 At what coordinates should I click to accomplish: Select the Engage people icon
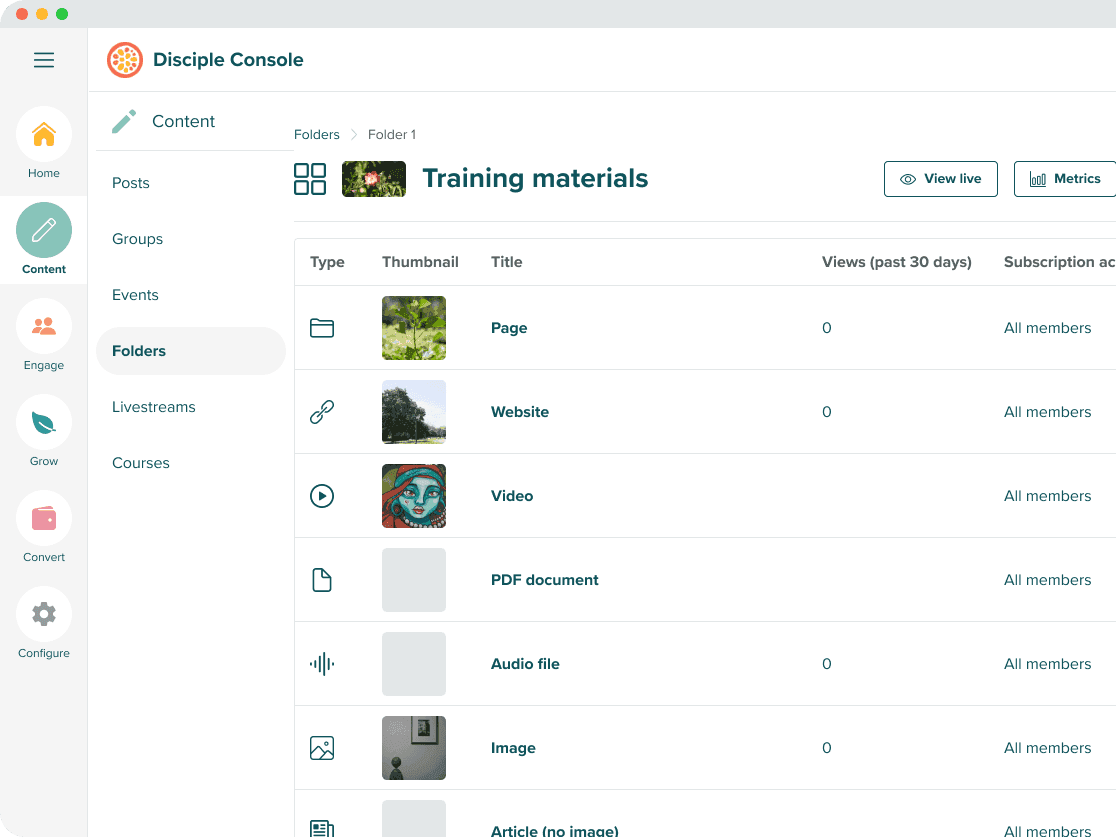(44, 326)
